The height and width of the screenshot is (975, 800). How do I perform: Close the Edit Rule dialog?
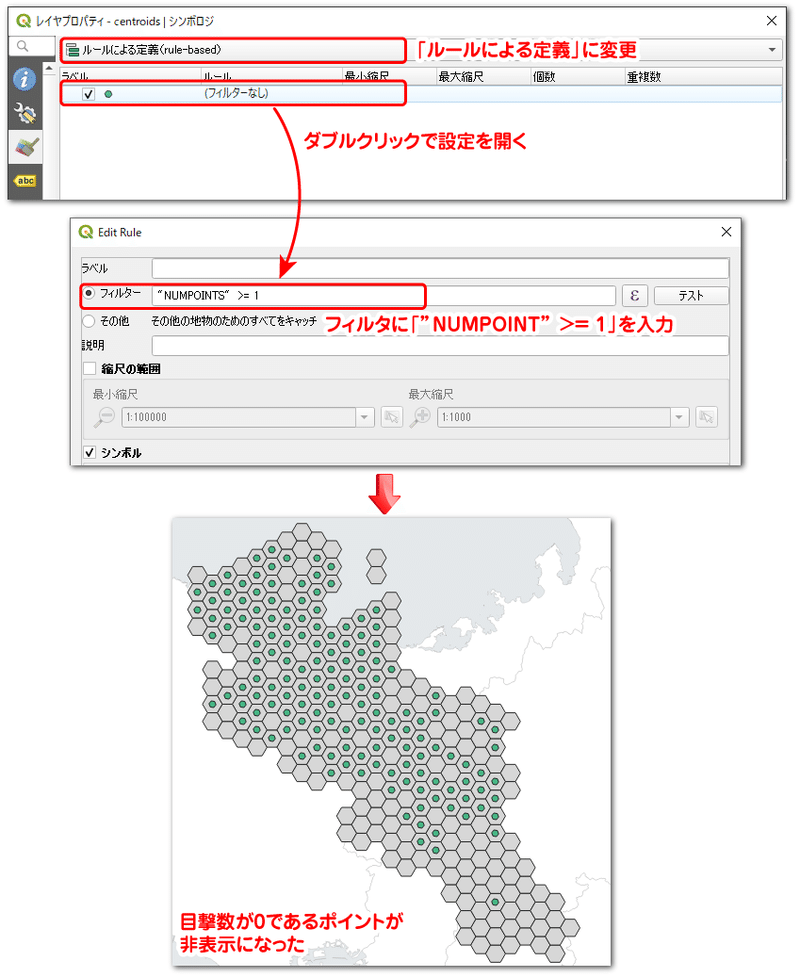[726, 232]
